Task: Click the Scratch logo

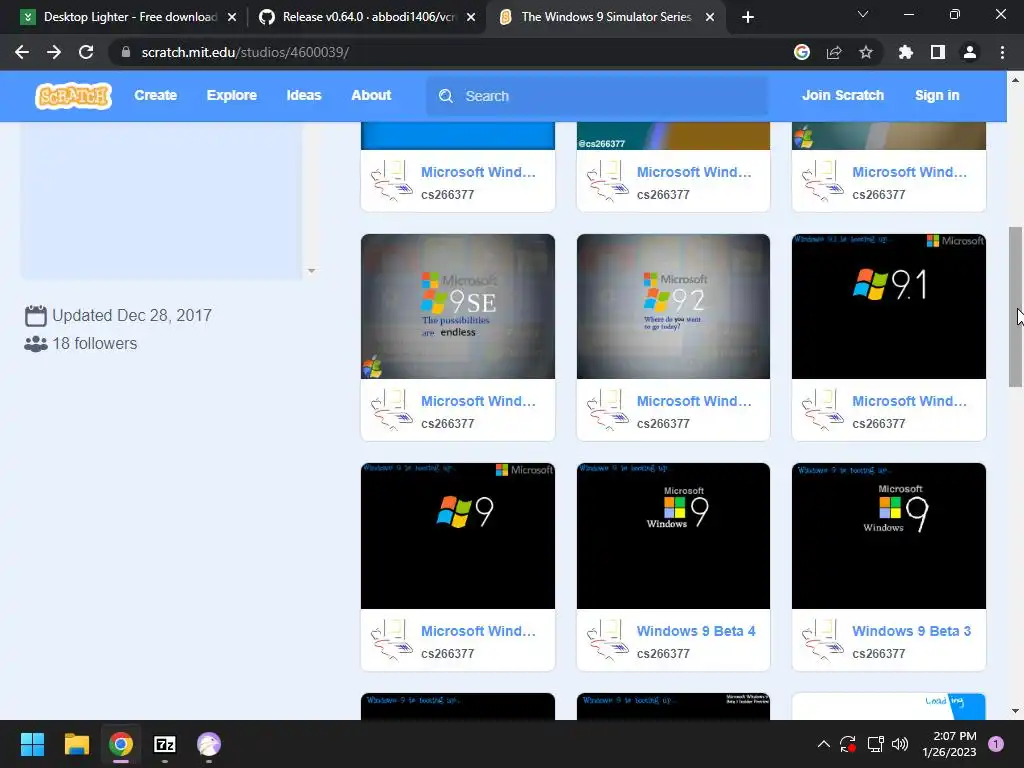Action: point(73,96)
